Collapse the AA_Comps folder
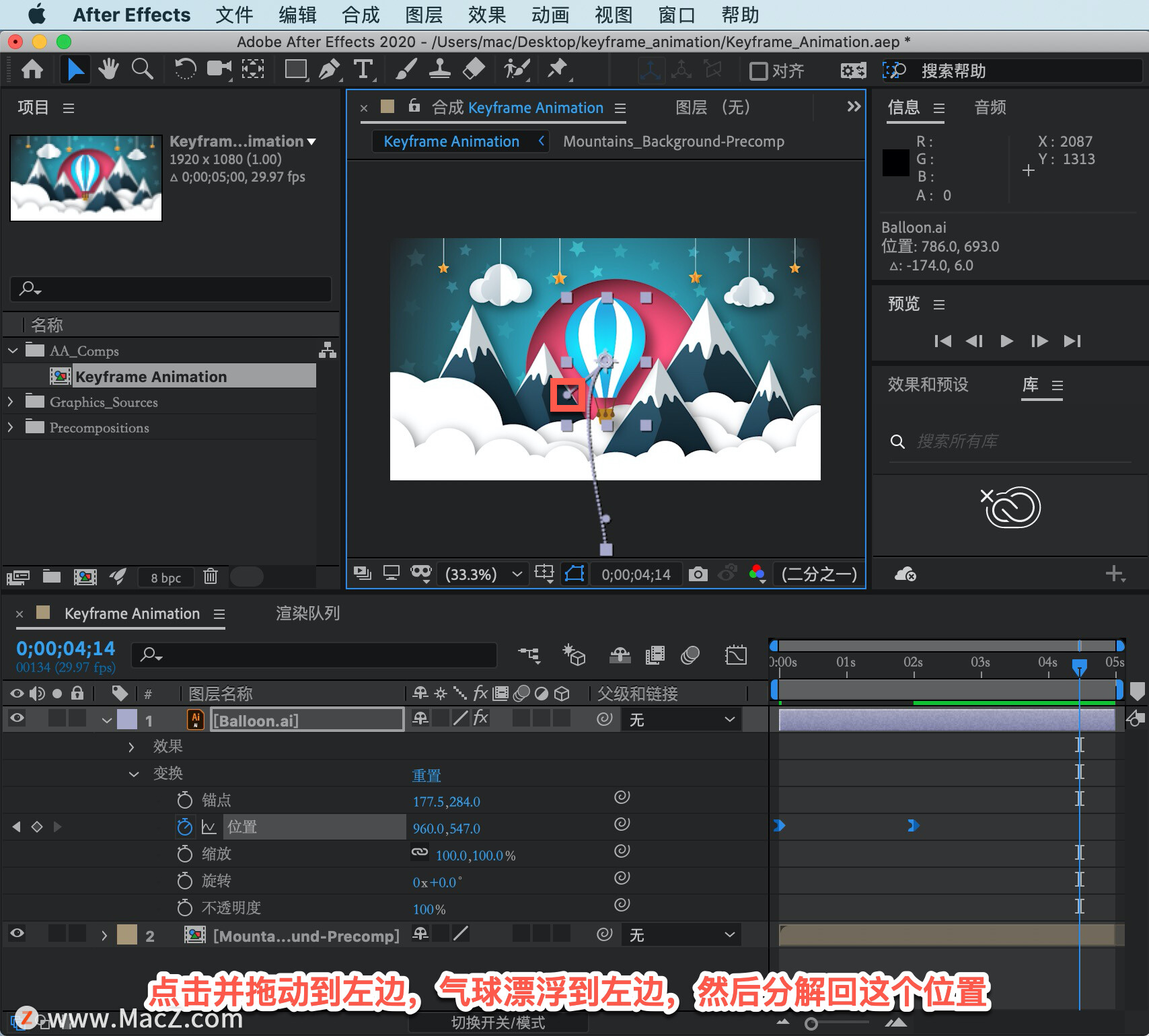Image resolution: width=1149 pixels, height=1036 pixels. tap(12, 350)
